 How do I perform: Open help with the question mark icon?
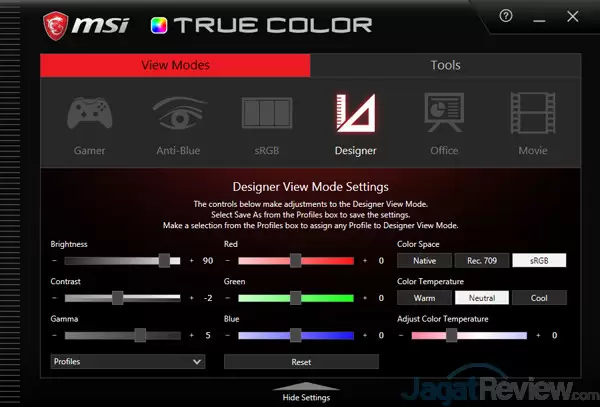pos(506,16)
